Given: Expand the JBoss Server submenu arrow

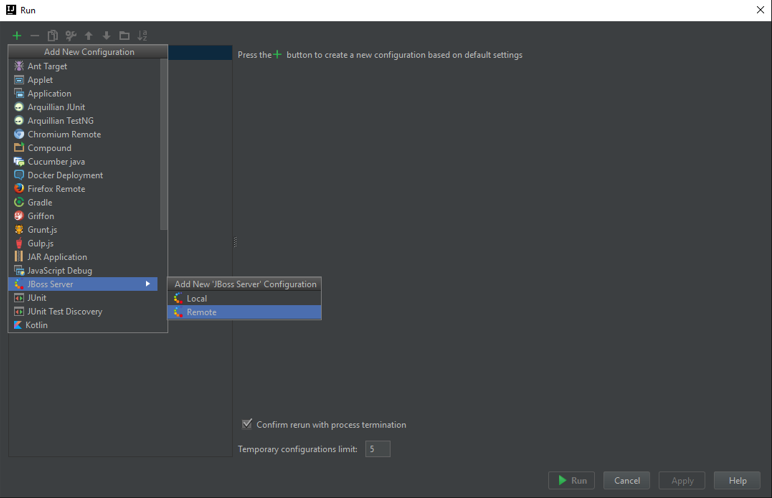Looking at the screenshot, I should [x=148, y=284].
